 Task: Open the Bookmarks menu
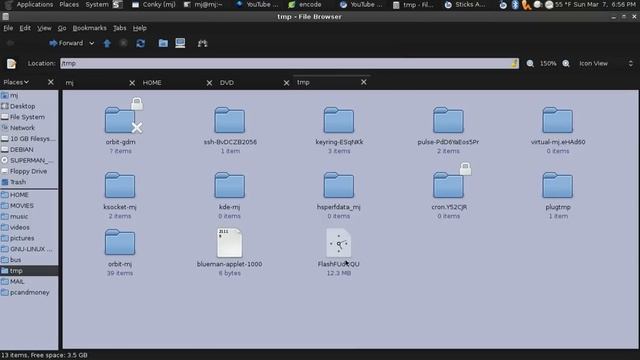click(89, 28)
